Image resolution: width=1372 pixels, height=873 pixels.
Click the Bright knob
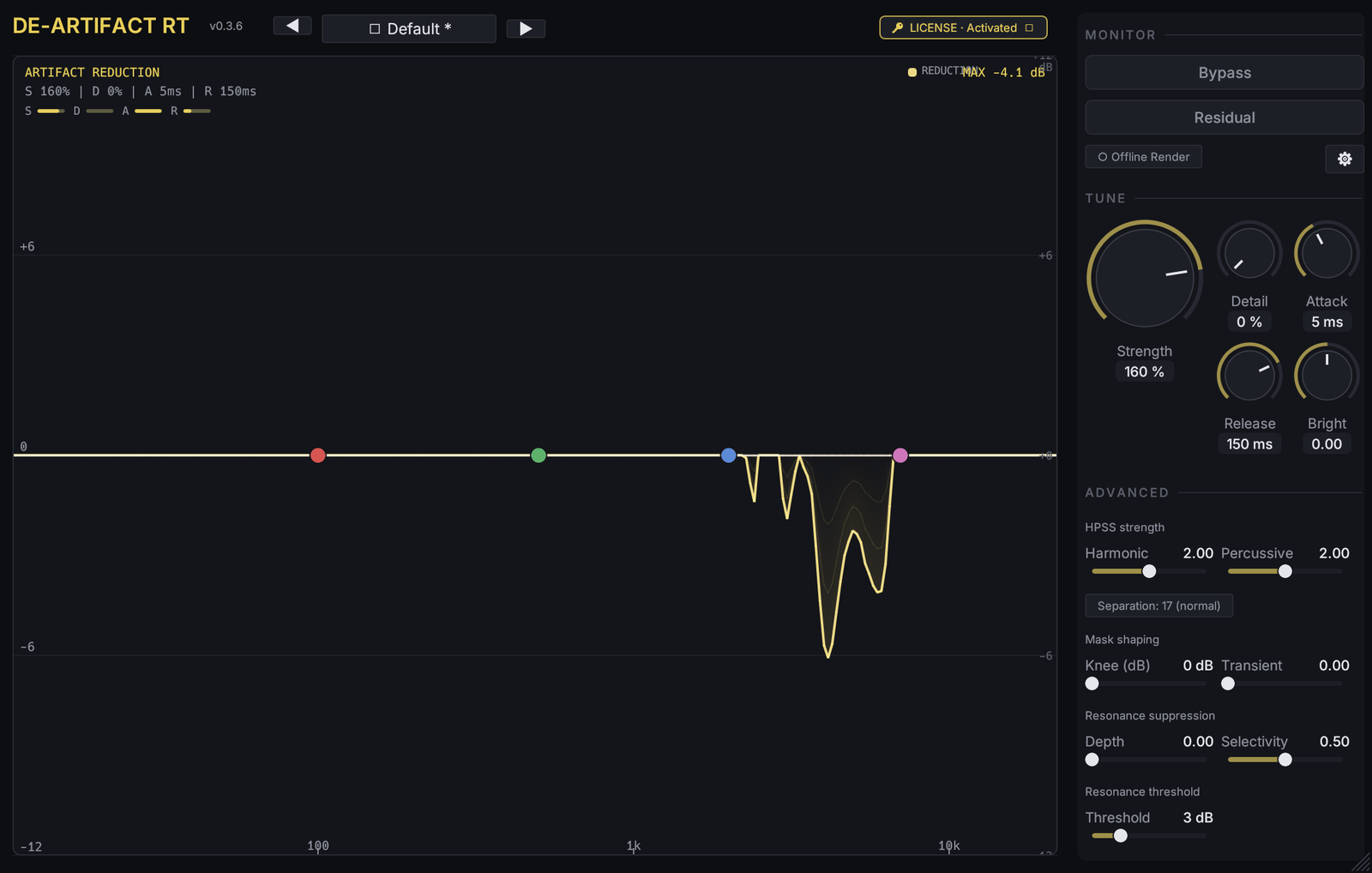point(1327,376)
